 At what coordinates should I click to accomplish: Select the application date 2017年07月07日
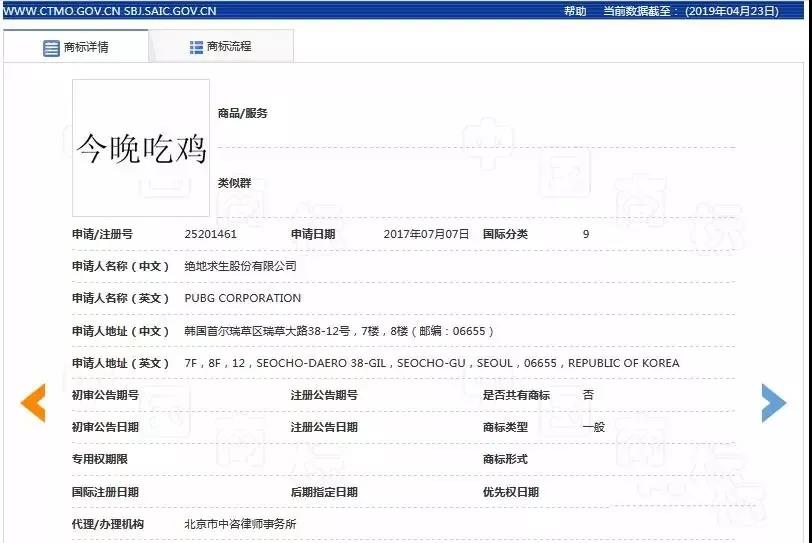[x=426, y=234]
